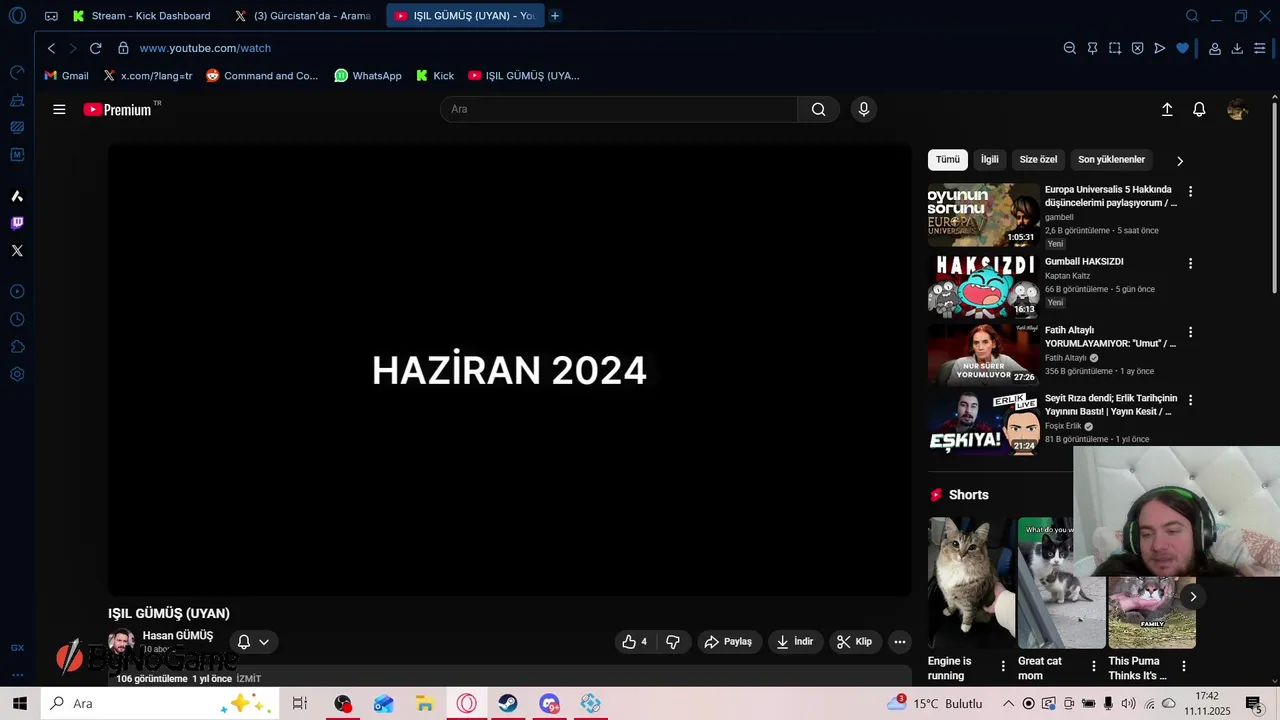Screen dimensions: 1280x720
Task: Open the browser profile icon
Action: pyautogui.click(x=1215, y=48)
